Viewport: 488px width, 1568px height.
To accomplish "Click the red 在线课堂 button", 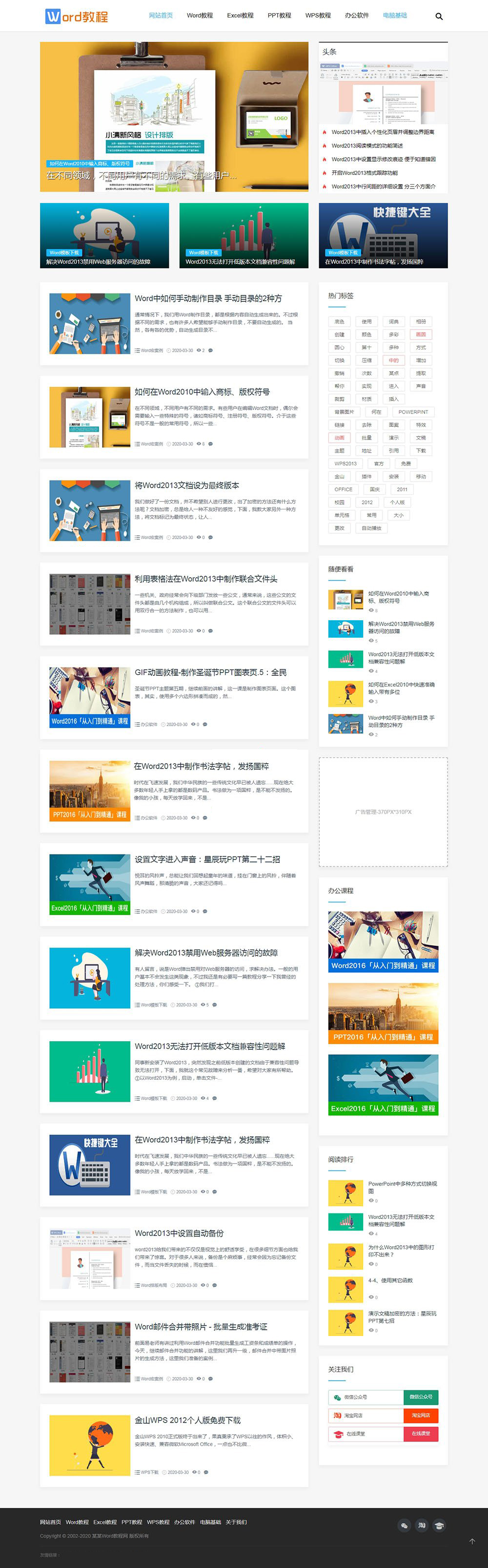I will (x=421, y=1434).
